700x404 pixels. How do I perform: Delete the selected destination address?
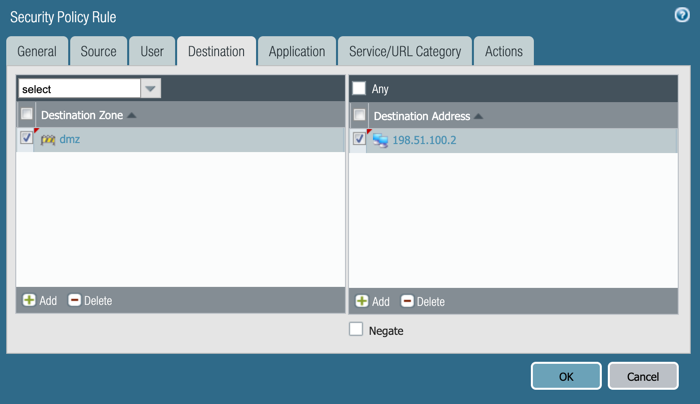click(x=423, y=301)
